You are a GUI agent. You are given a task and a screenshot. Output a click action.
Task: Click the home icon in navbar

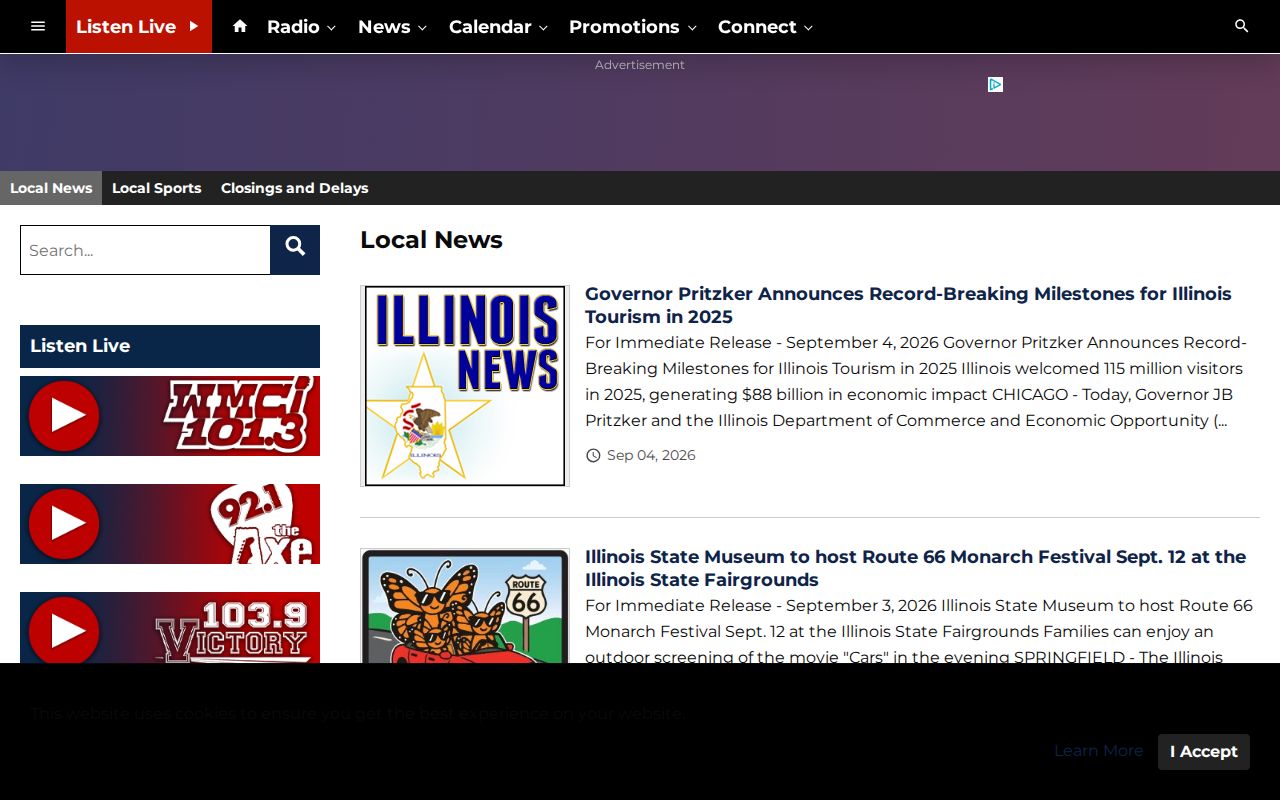(x=240, y=26)
